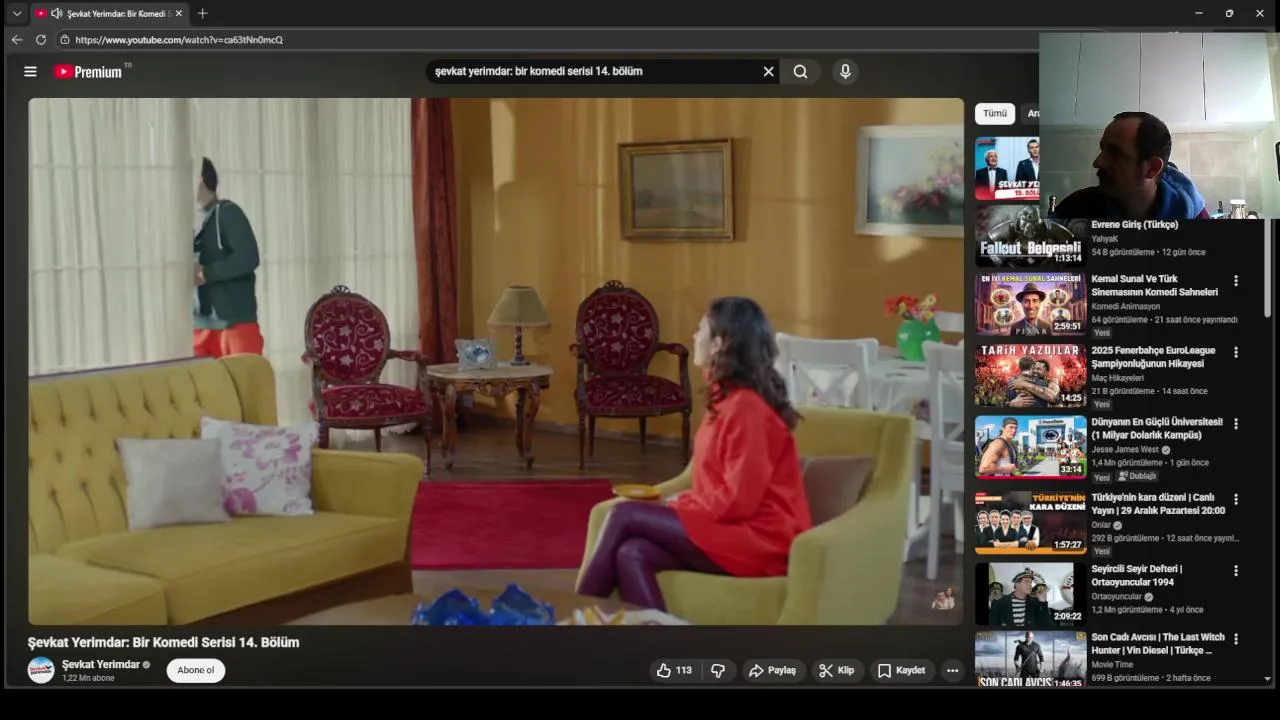The height and width of the screenshot is (720, 1280).
Task: Click the Onlar channel name
Action: 1101,525
